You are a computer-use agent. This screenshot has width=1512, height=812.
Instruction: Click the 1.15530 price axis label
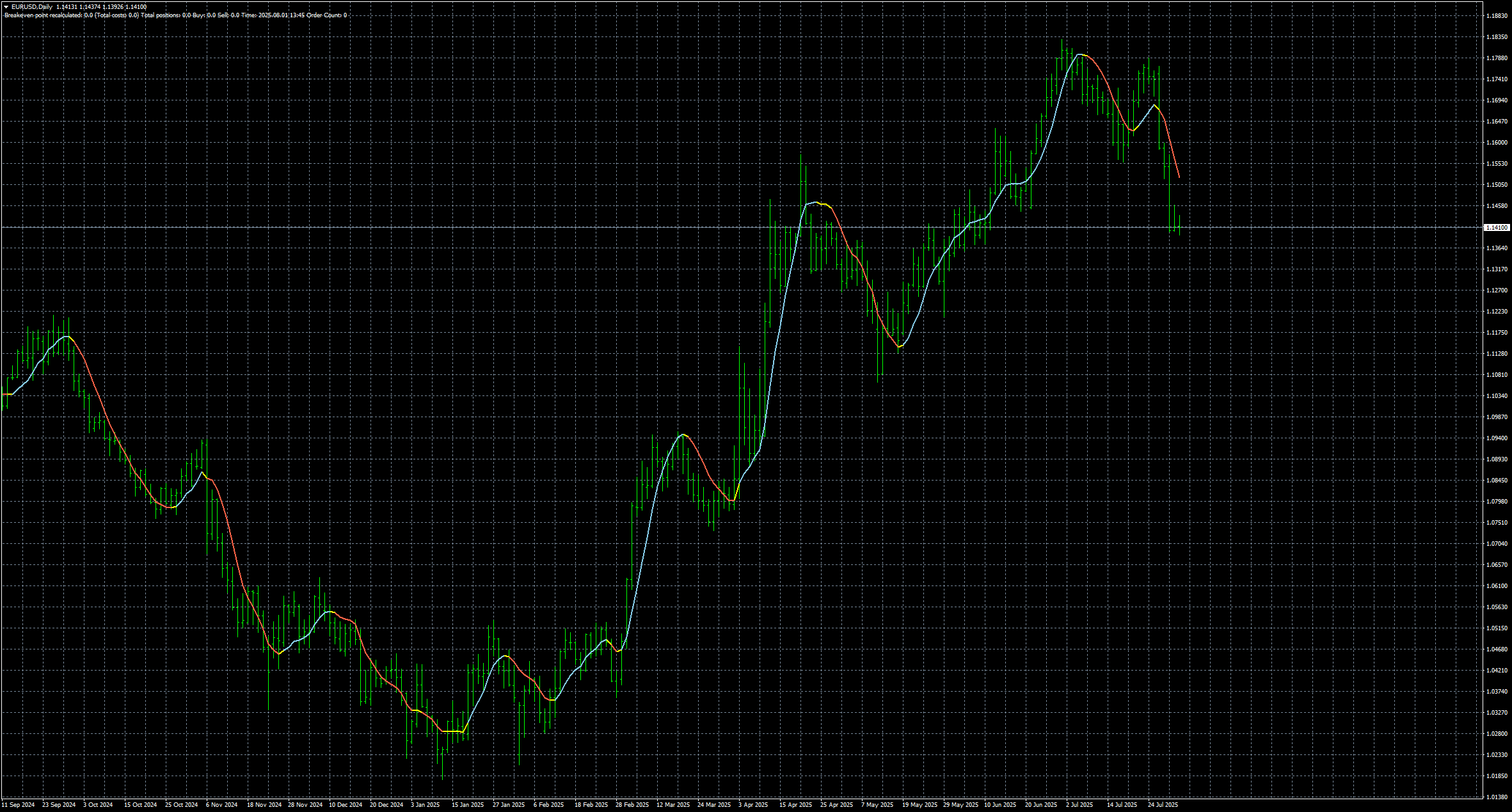coord(1497,164)
